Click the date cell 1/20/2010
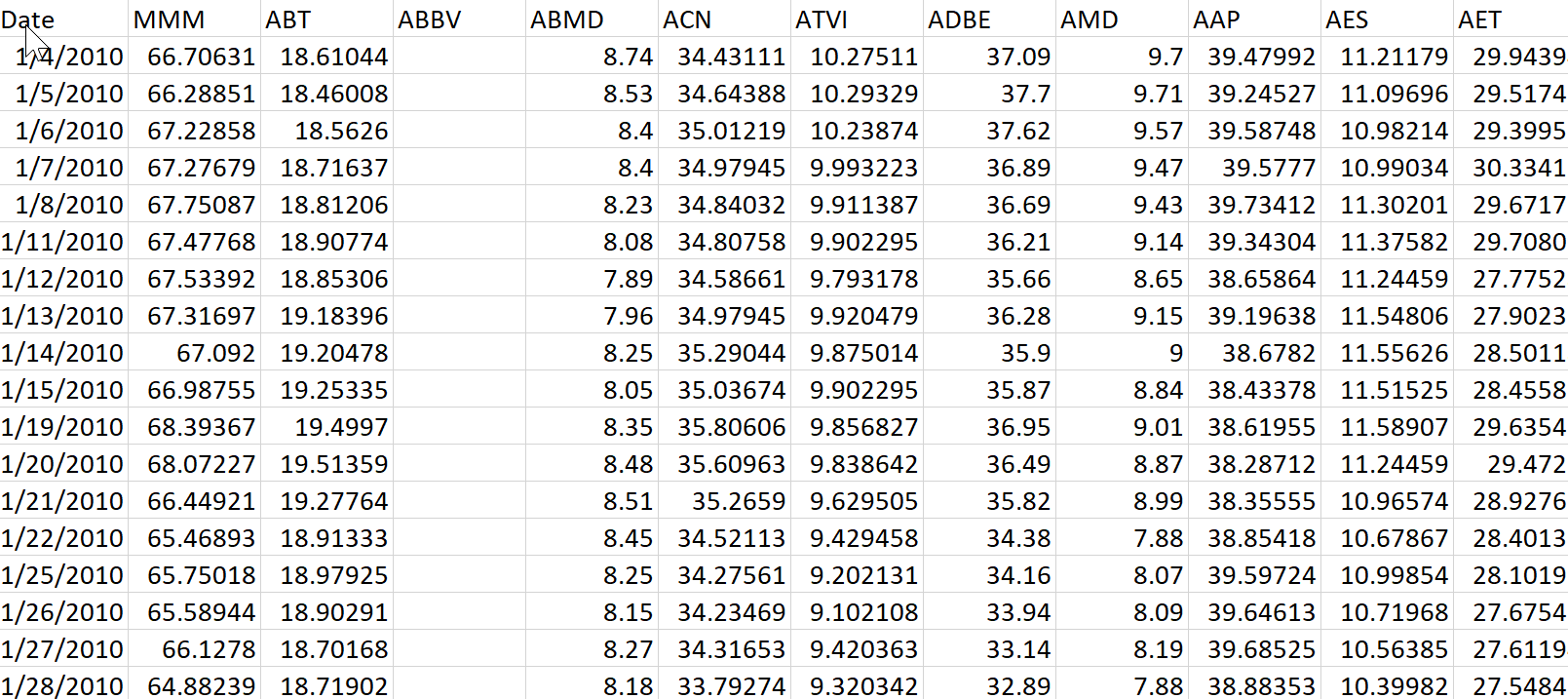This screenshot has width=1568, height=699. (x=64, y=464)
